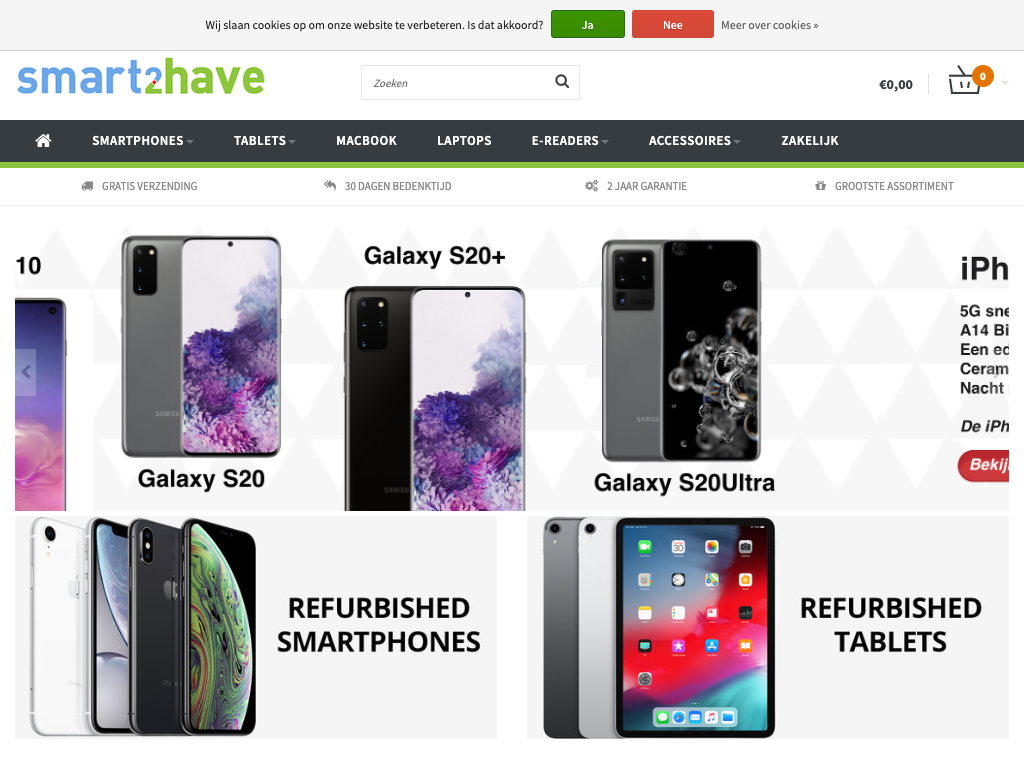Click the Grootste Assortiment gift icon

click(820, 186)
